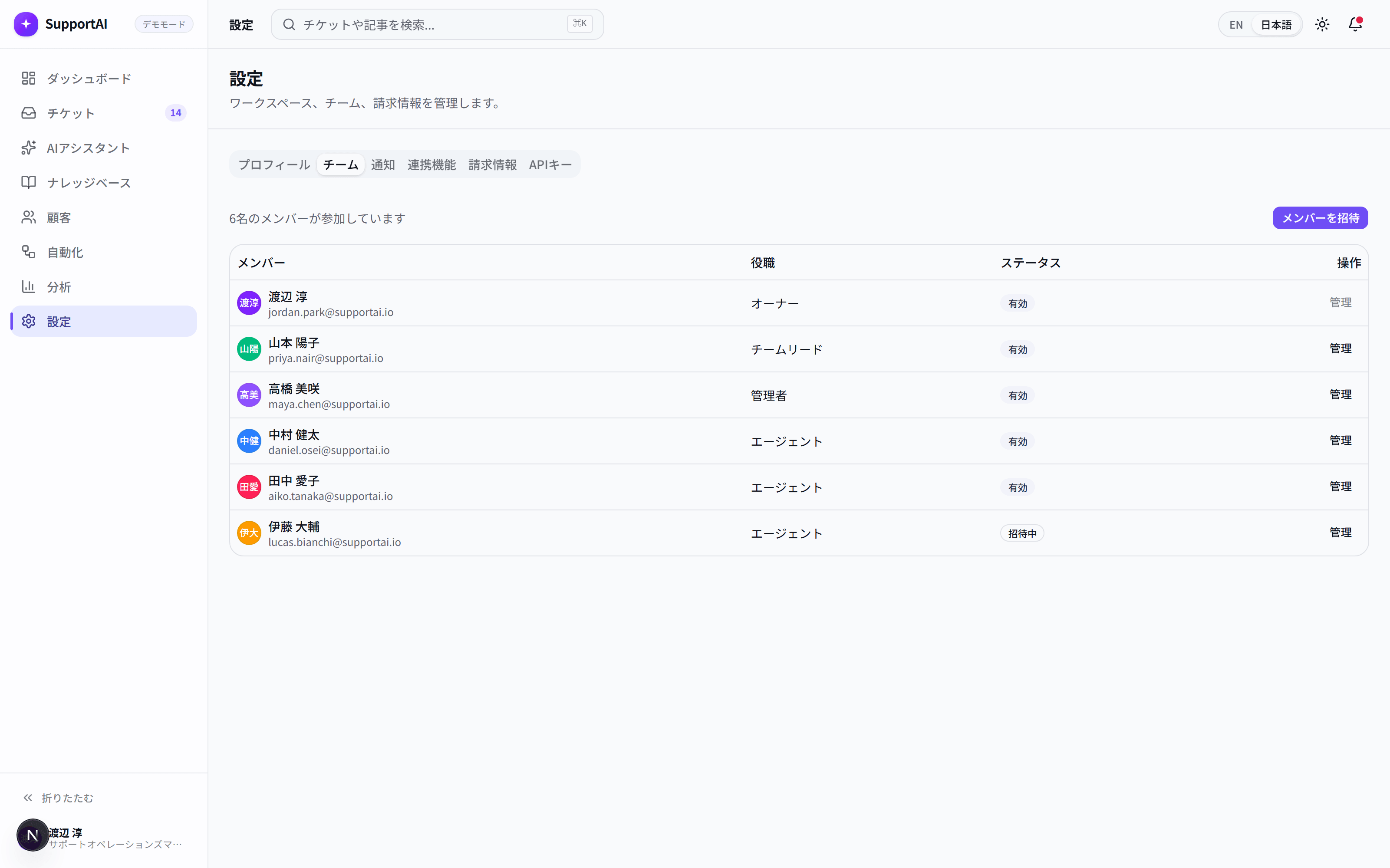This screenshot has height=868, width=1390.
Task: Click the 役職 column header
Action: pos(763,263)
